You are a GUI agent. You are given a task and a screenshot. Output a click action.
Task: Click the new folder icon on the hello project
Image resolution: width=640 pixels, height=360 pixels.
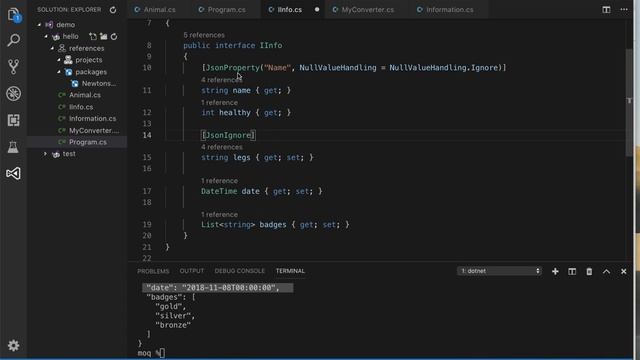click(104, 37)
